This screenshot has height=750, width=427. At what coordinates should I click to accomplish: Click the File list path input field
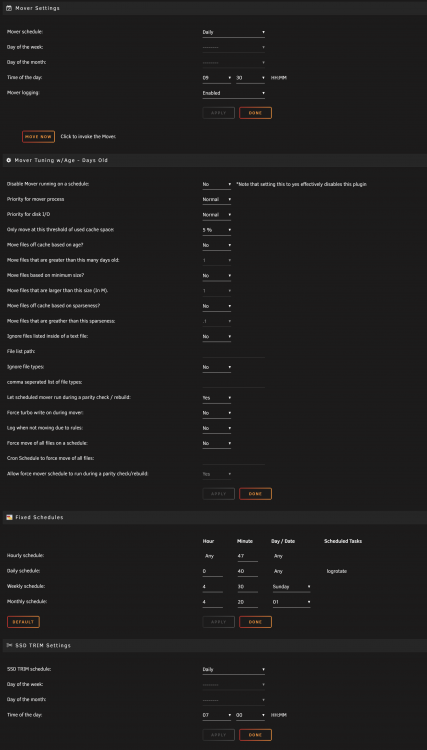coord(233,352)
